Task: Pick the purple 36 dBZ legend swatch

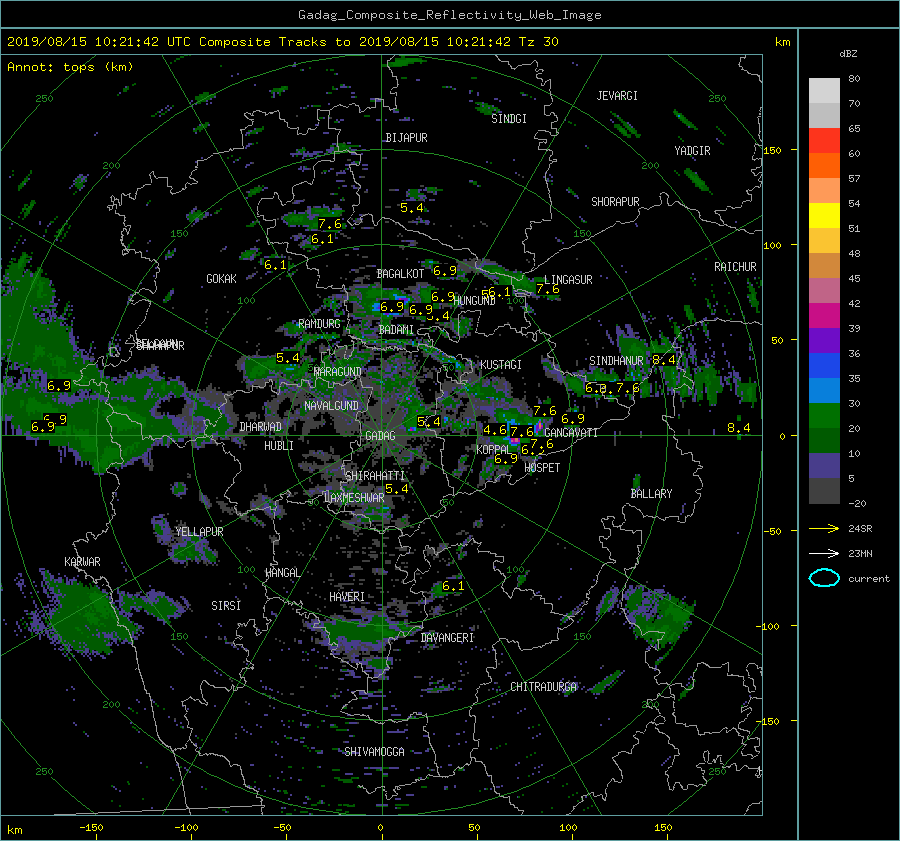Action: click(x=824, y=340)
